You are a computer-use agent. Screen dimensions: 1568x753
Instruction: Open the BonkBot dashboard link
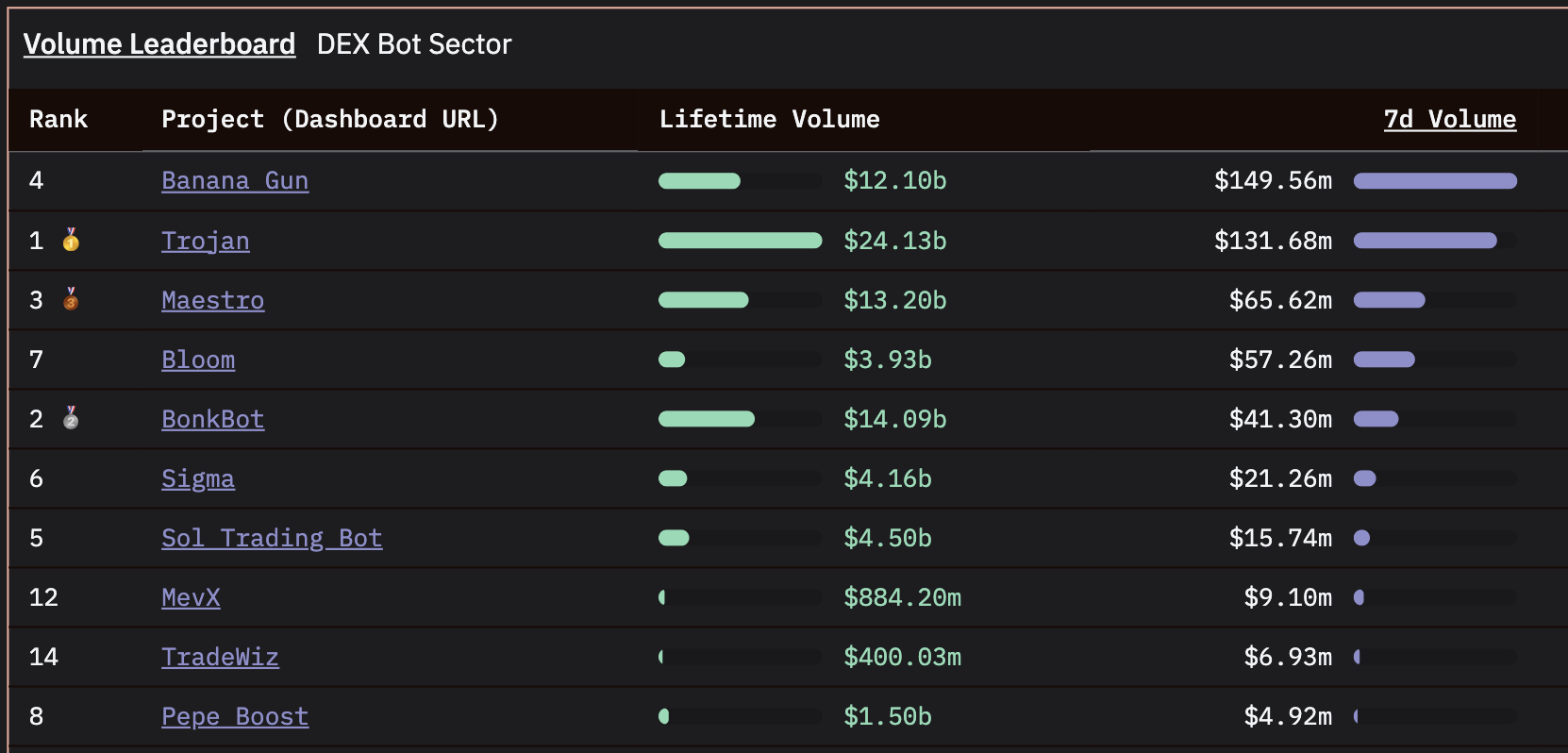pyautogui.click(x=213, y=419)
